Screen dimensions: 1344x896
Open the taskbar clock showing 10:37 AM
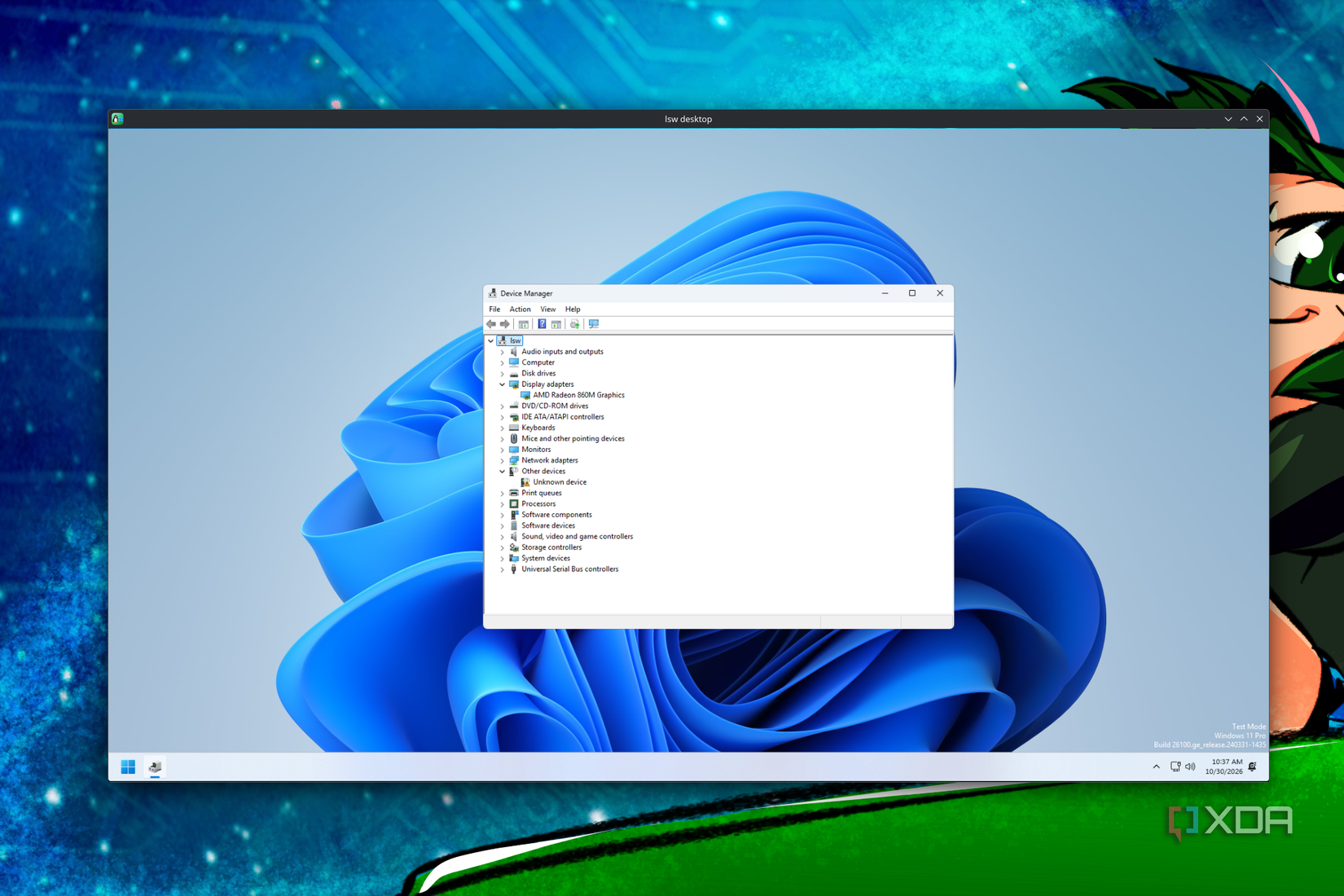[x=1223, y=766]
